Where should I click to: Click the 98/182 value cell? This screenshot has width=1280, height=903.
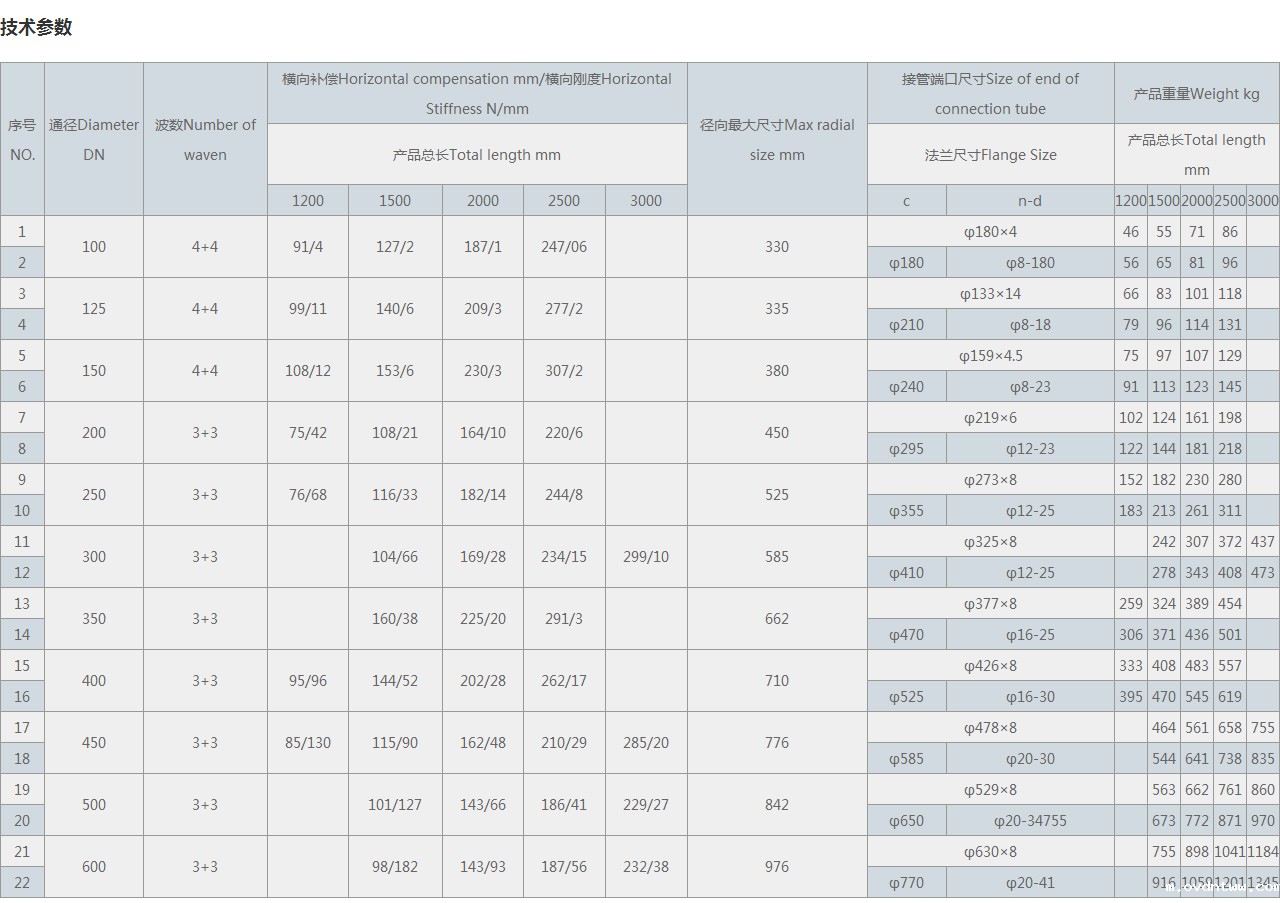click(395, 867)
